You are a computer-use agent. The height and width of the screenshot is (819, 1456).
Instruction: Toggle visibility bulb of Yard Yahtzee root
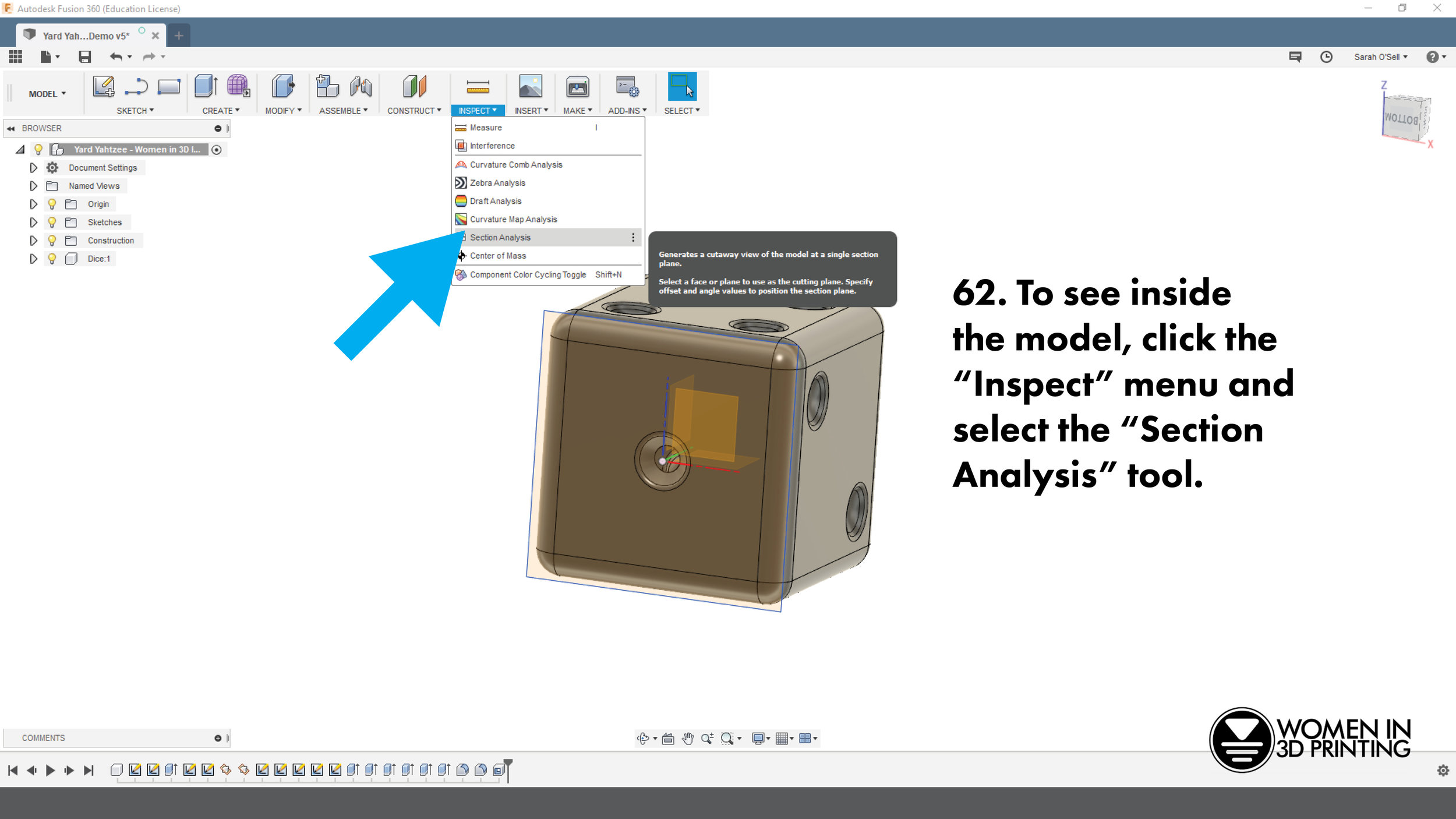[x=38, y=149]
